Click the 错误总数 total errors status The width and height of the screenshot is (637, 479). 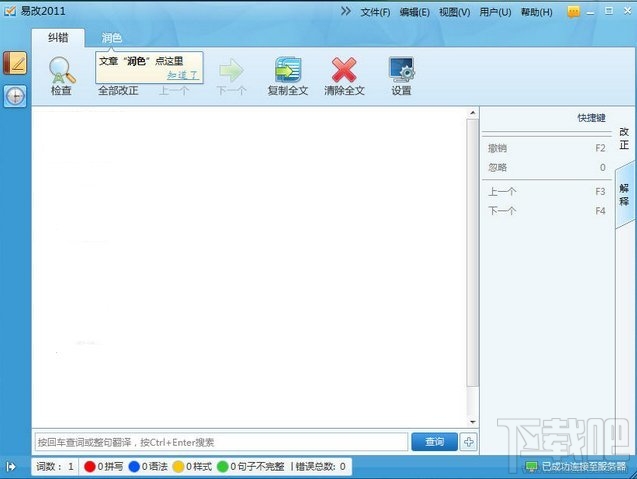pos(320,466)
